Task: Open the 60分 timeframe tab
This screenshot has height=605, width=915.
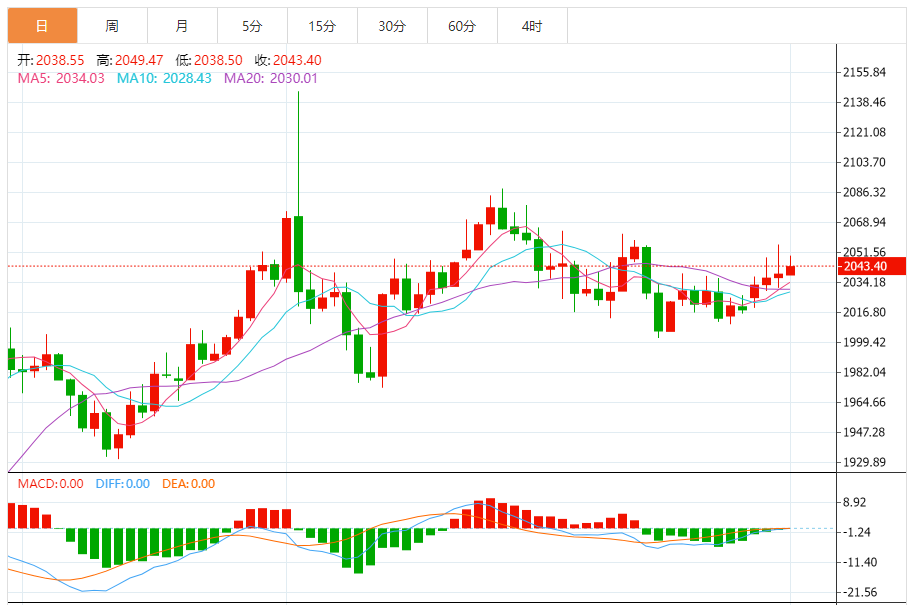Action: pos(462,26)
